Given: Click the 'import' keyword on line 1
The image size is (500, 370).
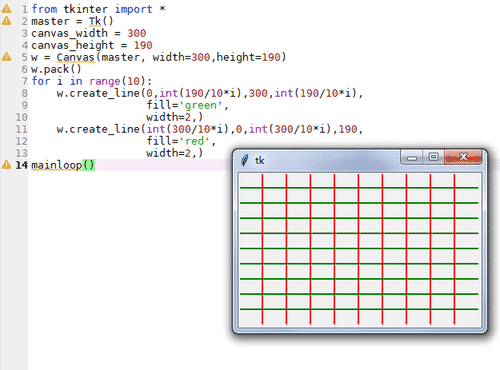Looking at the screenshot, I should tap(133, 9).
